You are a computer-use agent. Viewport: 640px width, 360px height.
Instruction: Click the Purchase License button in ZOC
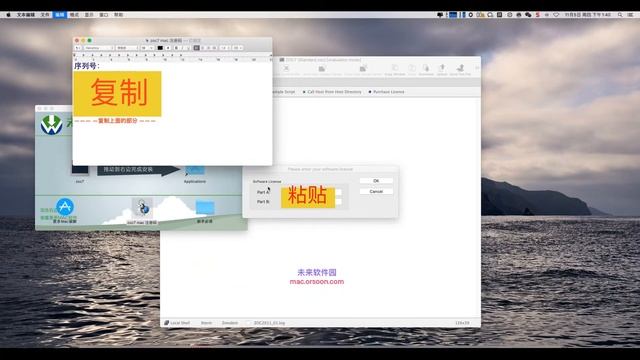coord(386,92)
